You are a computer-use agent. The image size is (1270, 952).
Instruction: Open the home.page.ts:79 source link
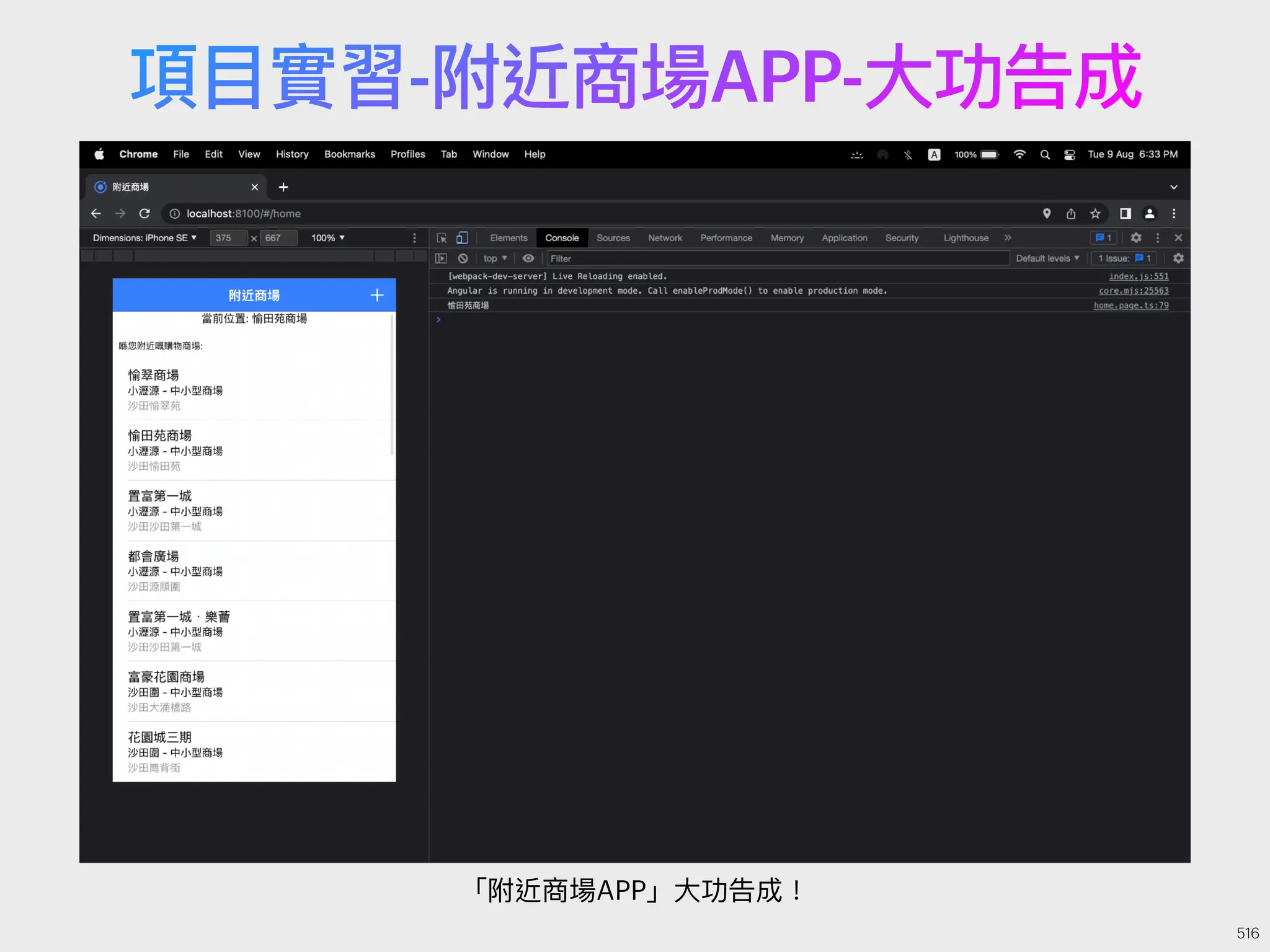point(1131,306)
